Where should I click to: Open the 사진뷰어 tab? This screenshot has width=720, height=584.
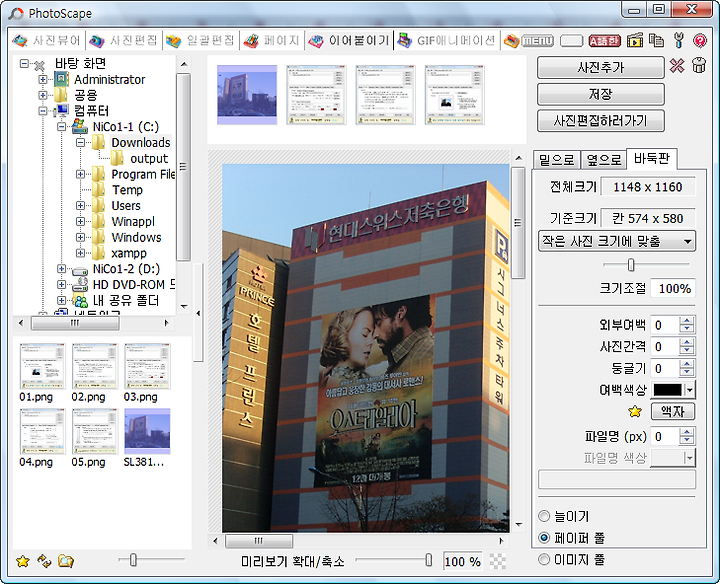coord(46,41)
